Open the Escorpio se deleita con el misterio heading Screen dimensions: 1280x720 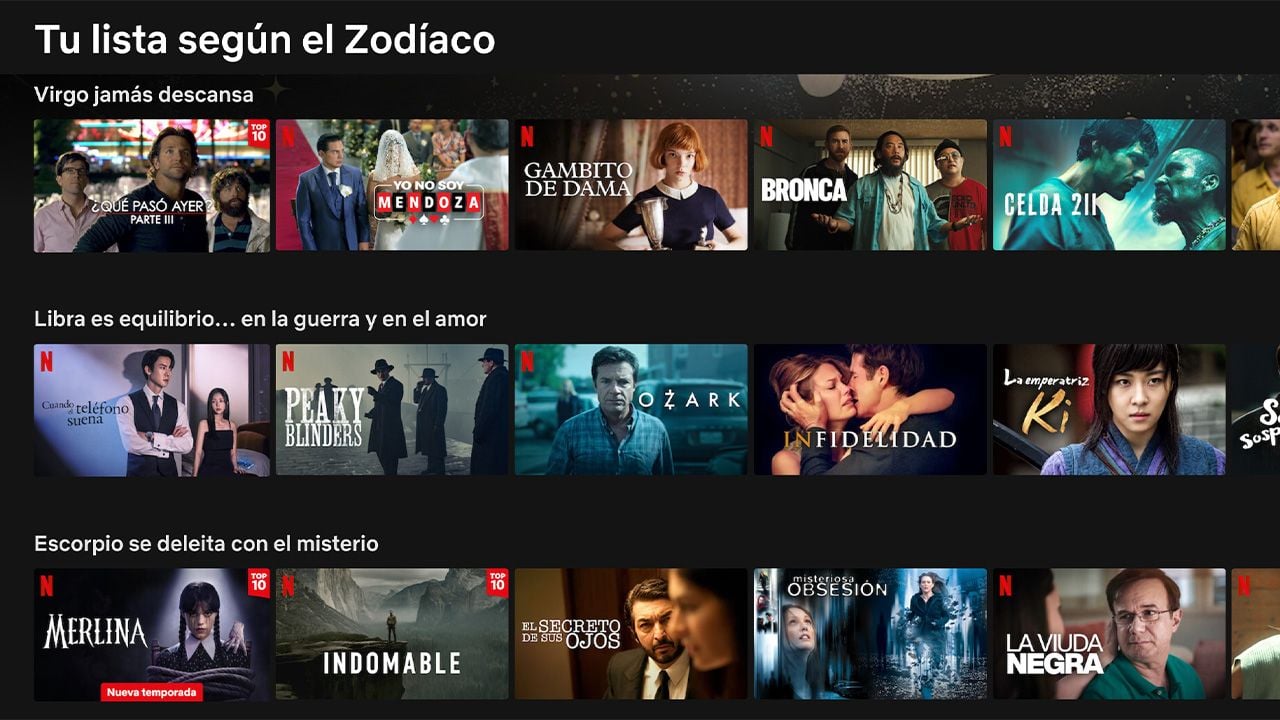click(x=206, y=544)
